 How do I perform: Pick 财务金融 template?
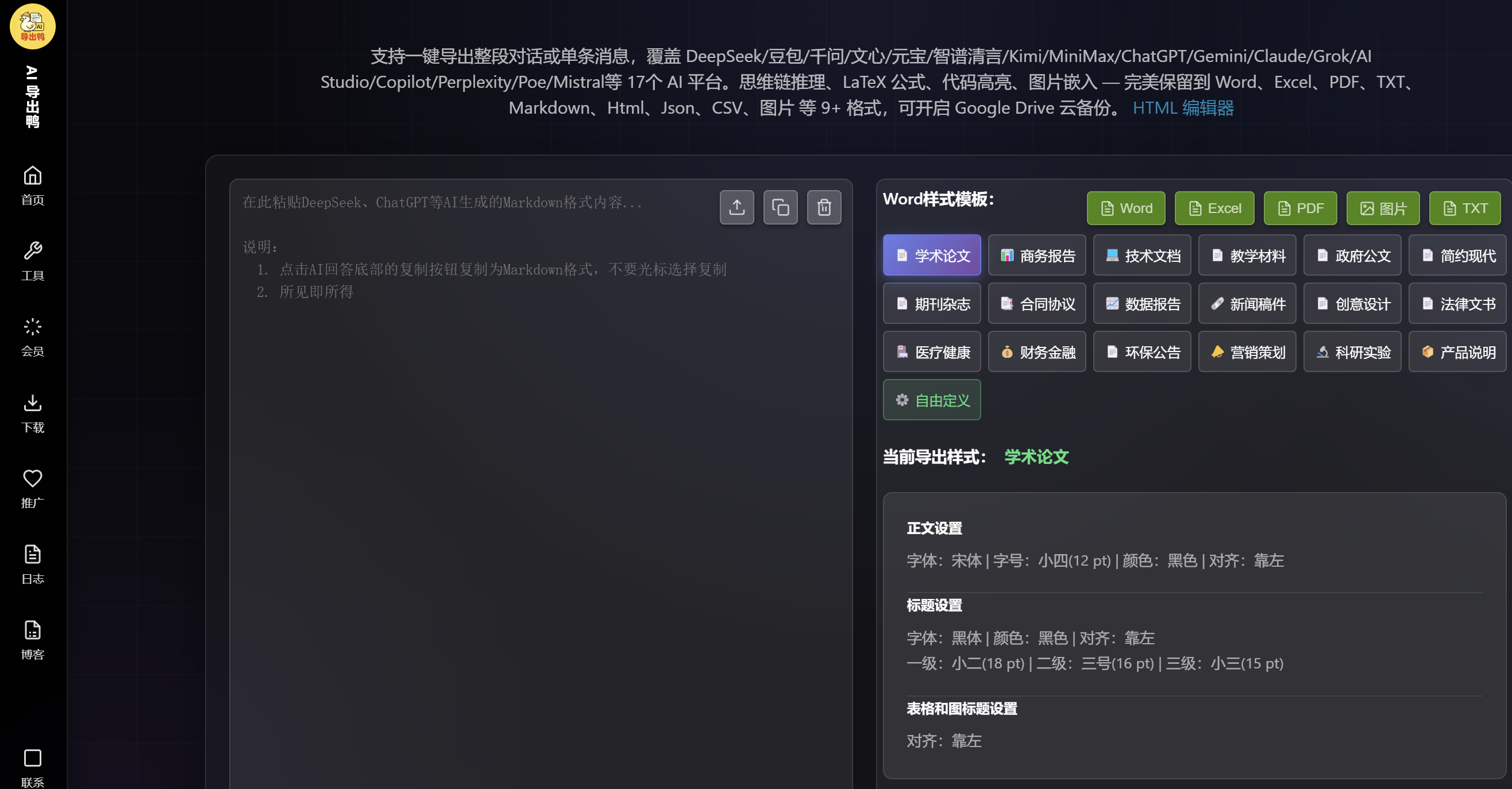click(x=1036, y=351)
